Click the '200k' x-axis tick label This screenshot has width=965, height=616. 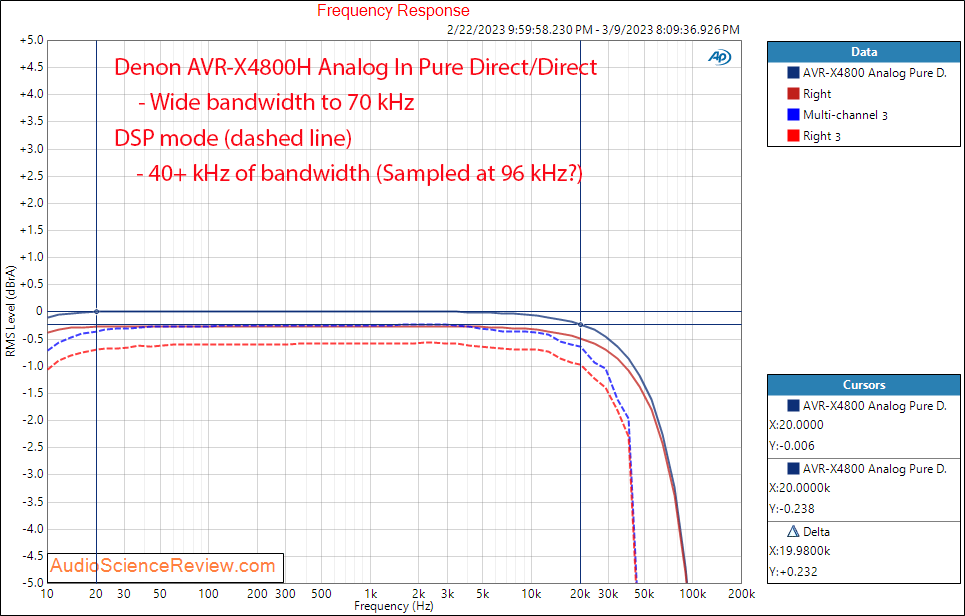pyautogui.click(x=742, y=594)
